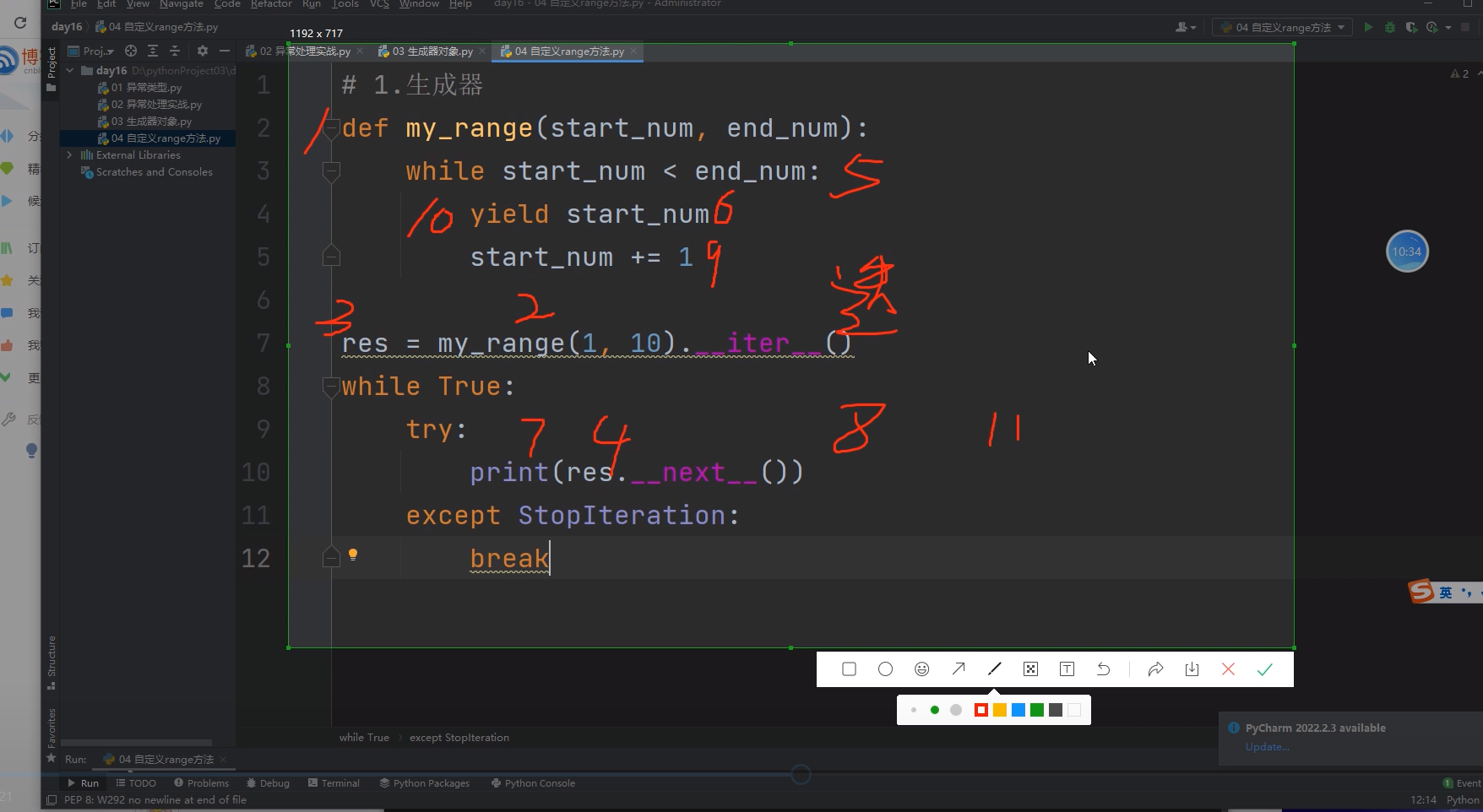Show intention actions light bulb on line 12
The image size is (1483, 812).
point(353,555)
